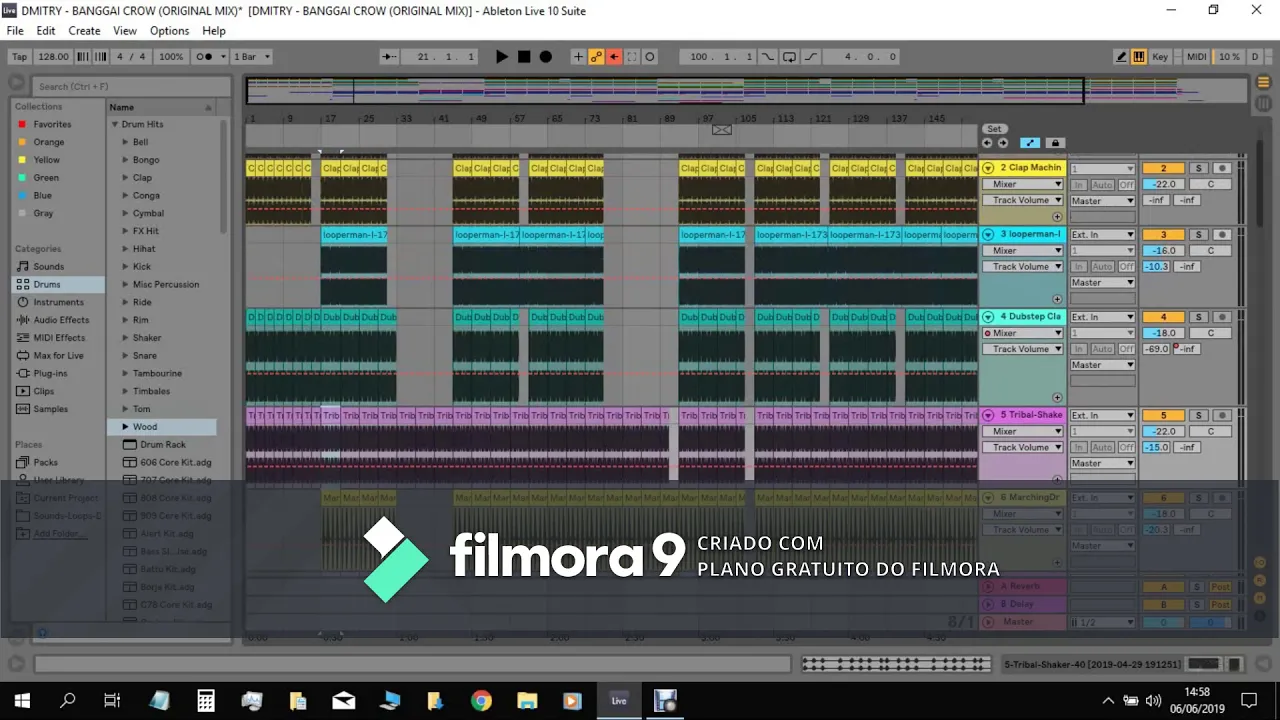The height and width of the screenshot is (720, 1280).
Task: Open the 1 Bar quantization menu
Action: click(x=252, y=57)
